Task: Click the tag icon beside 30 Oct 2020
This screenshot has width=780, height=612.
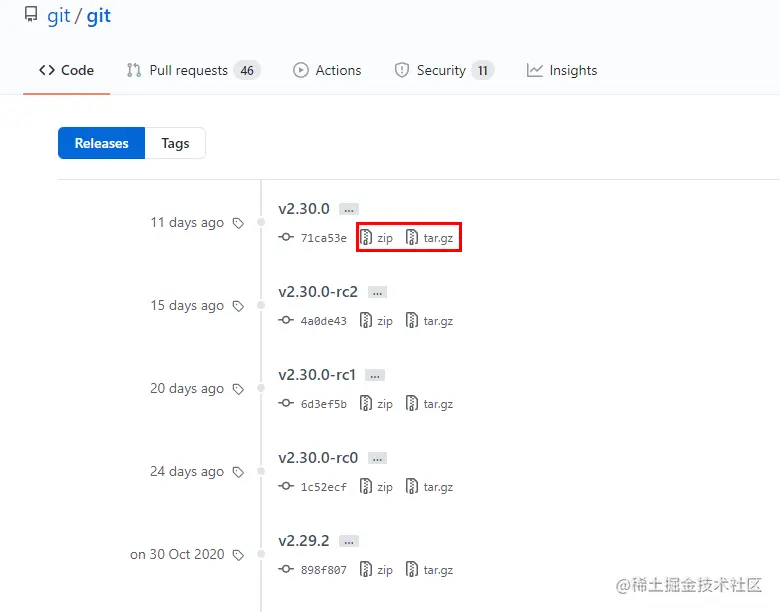Action: click(x=238, y=555)
